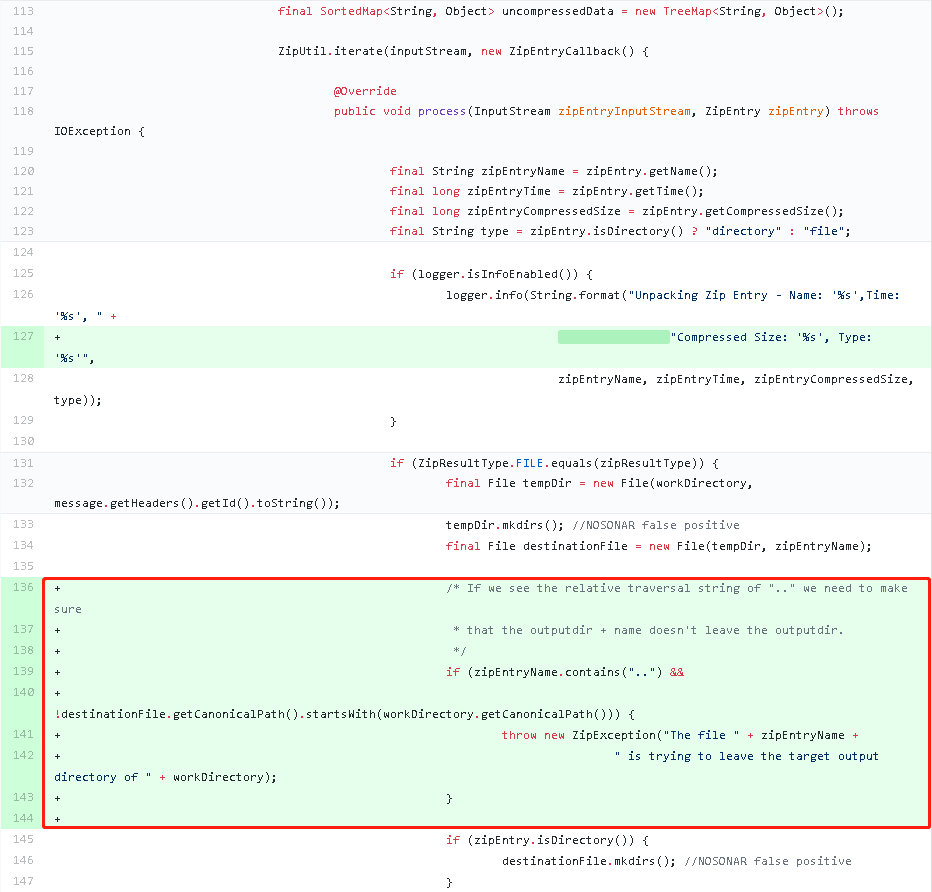Click added line number 139
This screenshot has width=932, height=892.
[x=23, y=671]
